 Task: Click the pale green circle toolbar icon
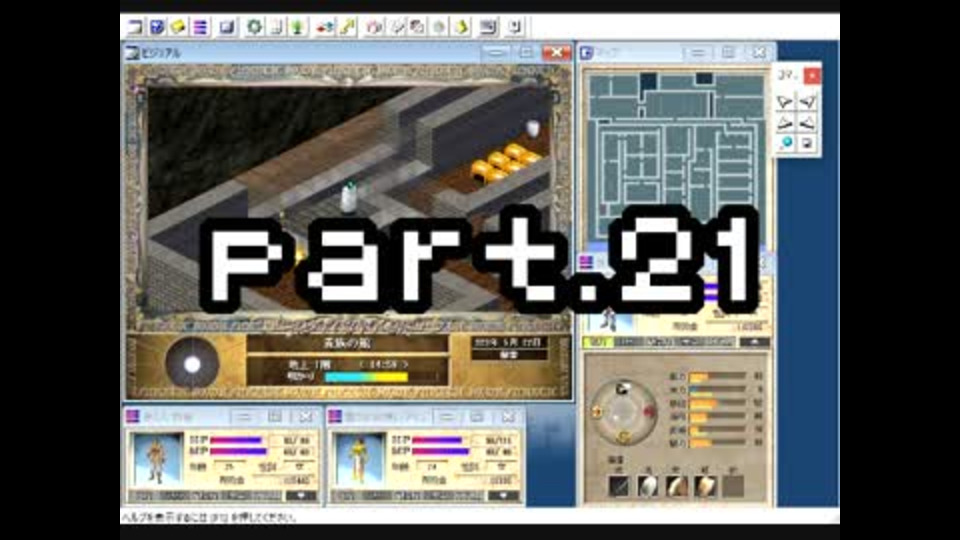click(x=439, y=27)
